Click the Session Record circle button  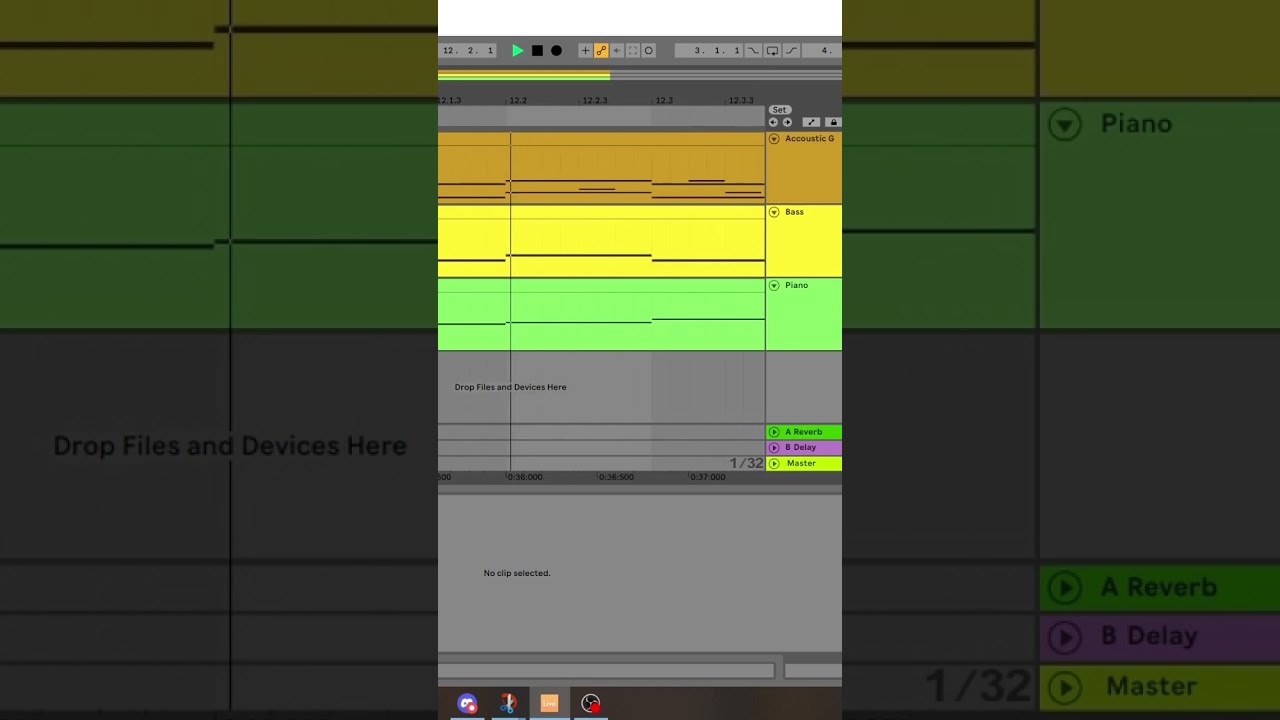point(648,51)
